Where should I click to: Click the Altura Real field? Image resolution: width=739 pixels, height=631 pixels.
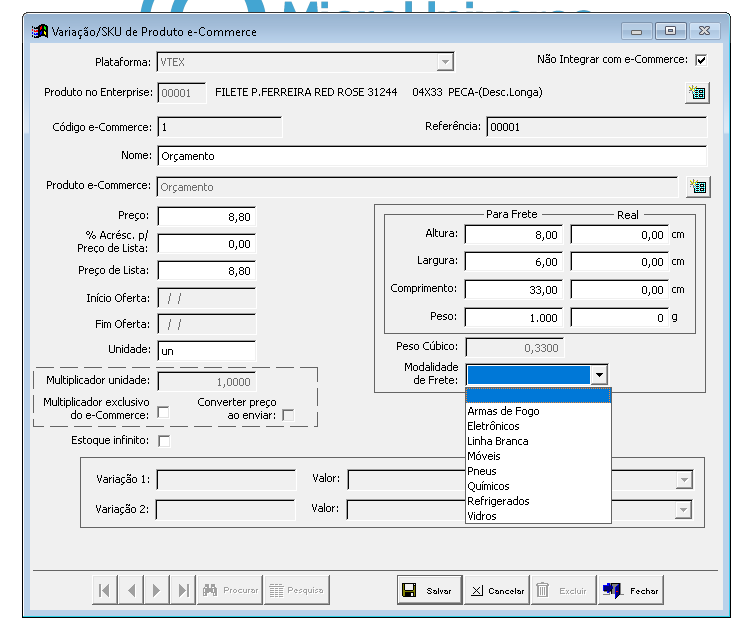[x=620, y=235]
